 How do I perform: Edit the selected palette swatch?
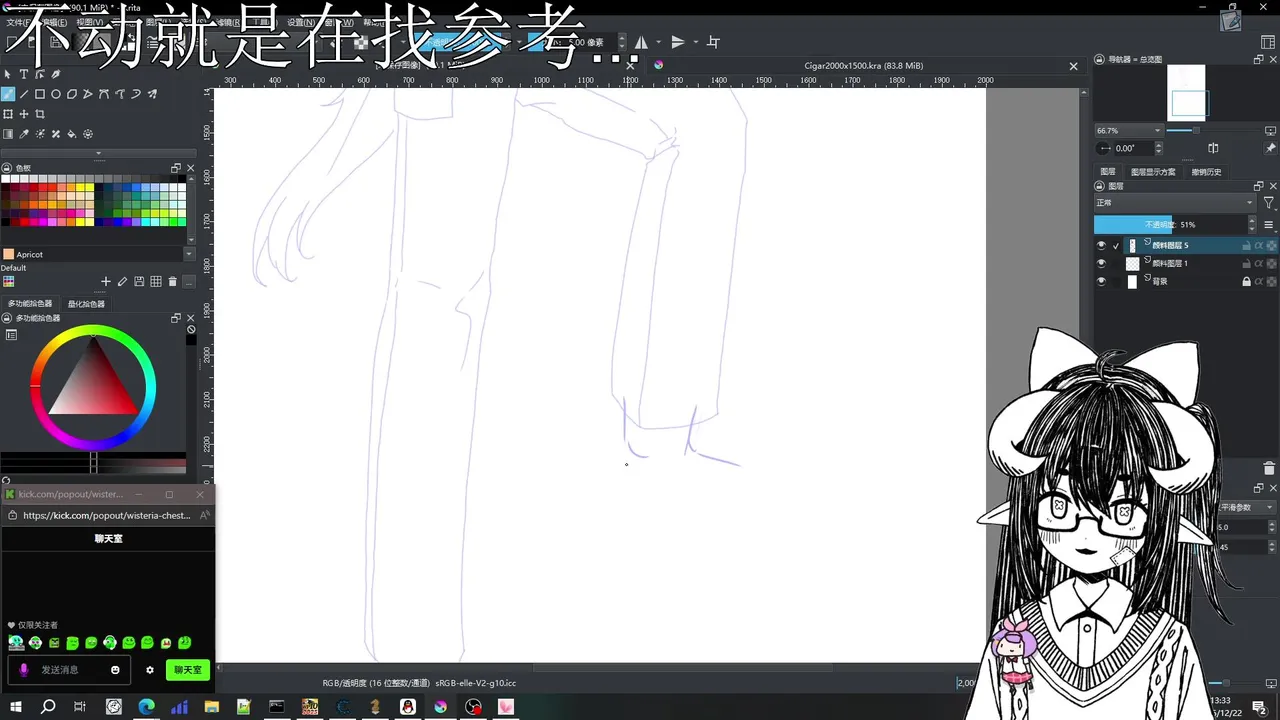(x=122, y=282)
